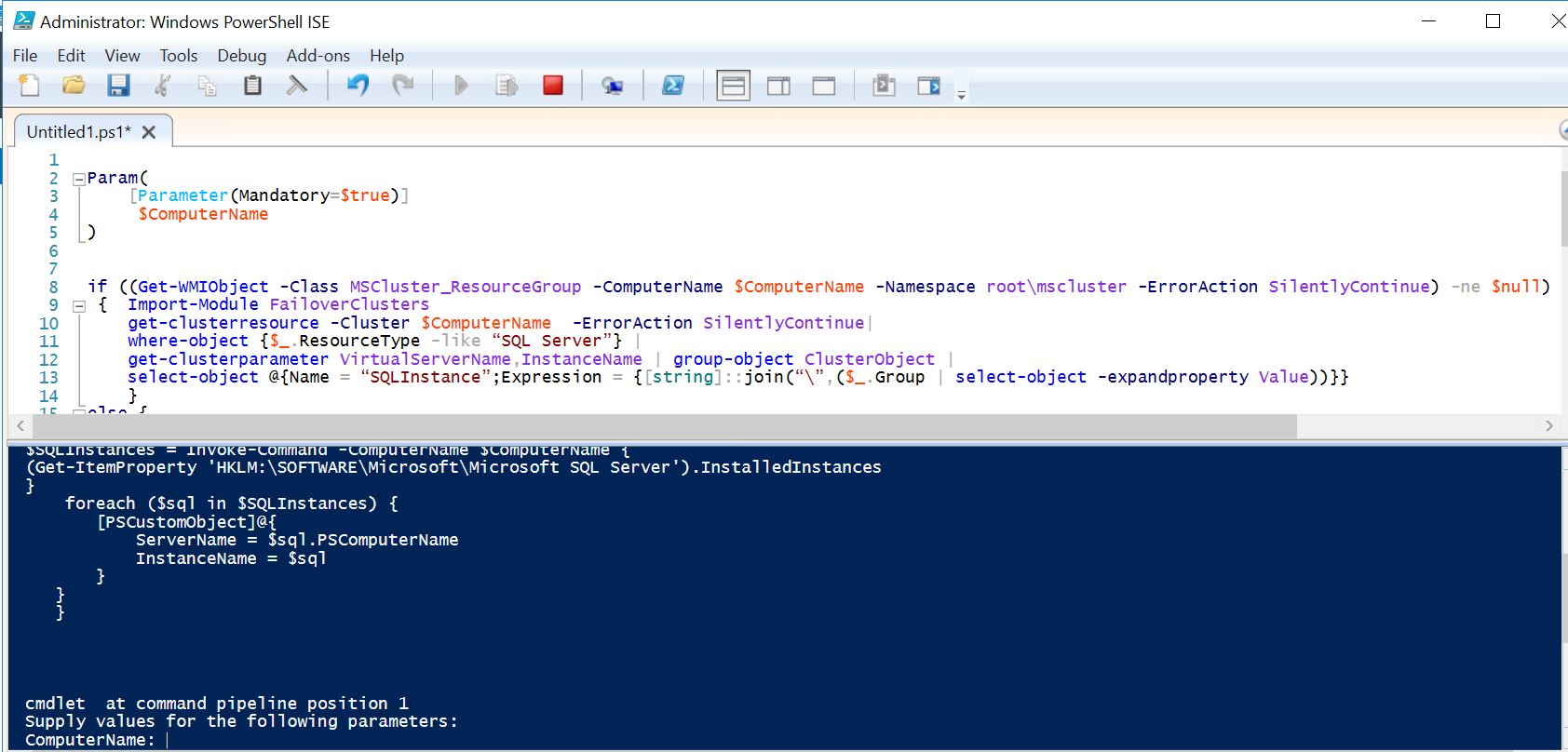Open the File menu
This screenshot has width=1568, height=752.
coord(25,56)
